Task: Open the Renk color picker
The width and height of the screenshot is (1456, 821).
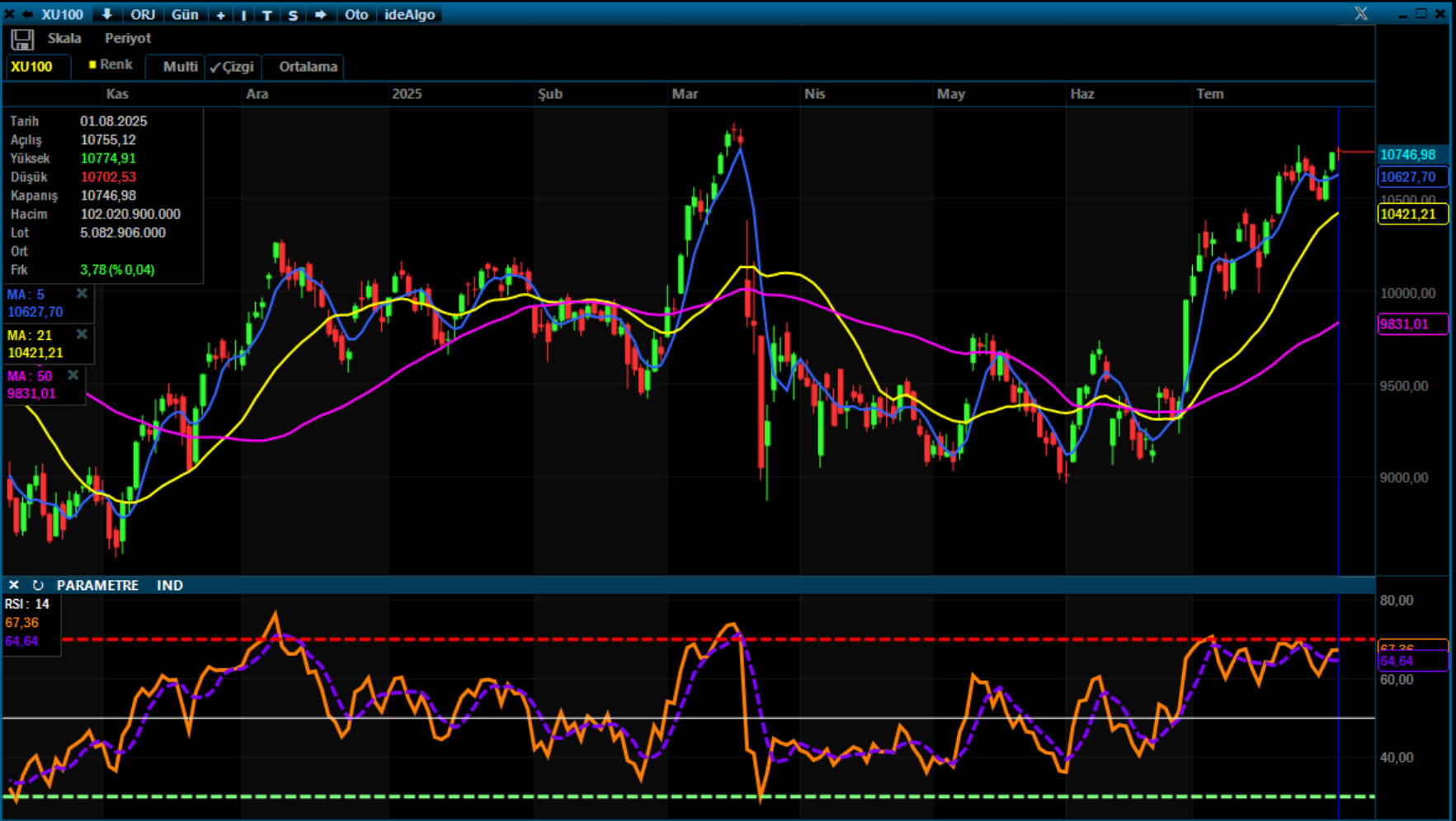Action: coord(111,64)
